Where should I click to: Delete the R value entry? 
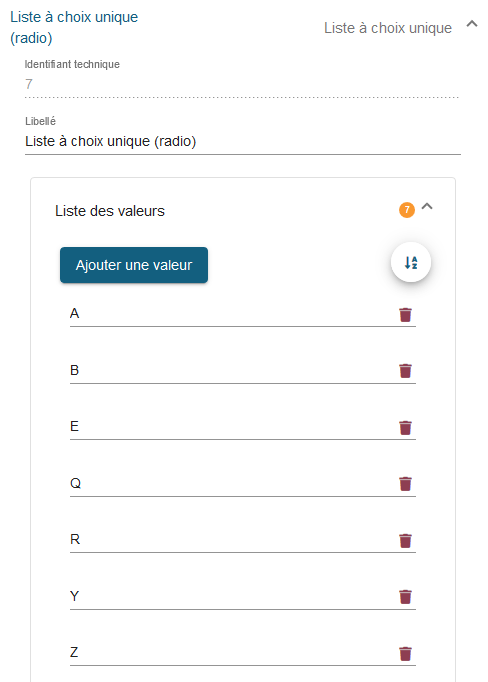[x=405, y=541]
